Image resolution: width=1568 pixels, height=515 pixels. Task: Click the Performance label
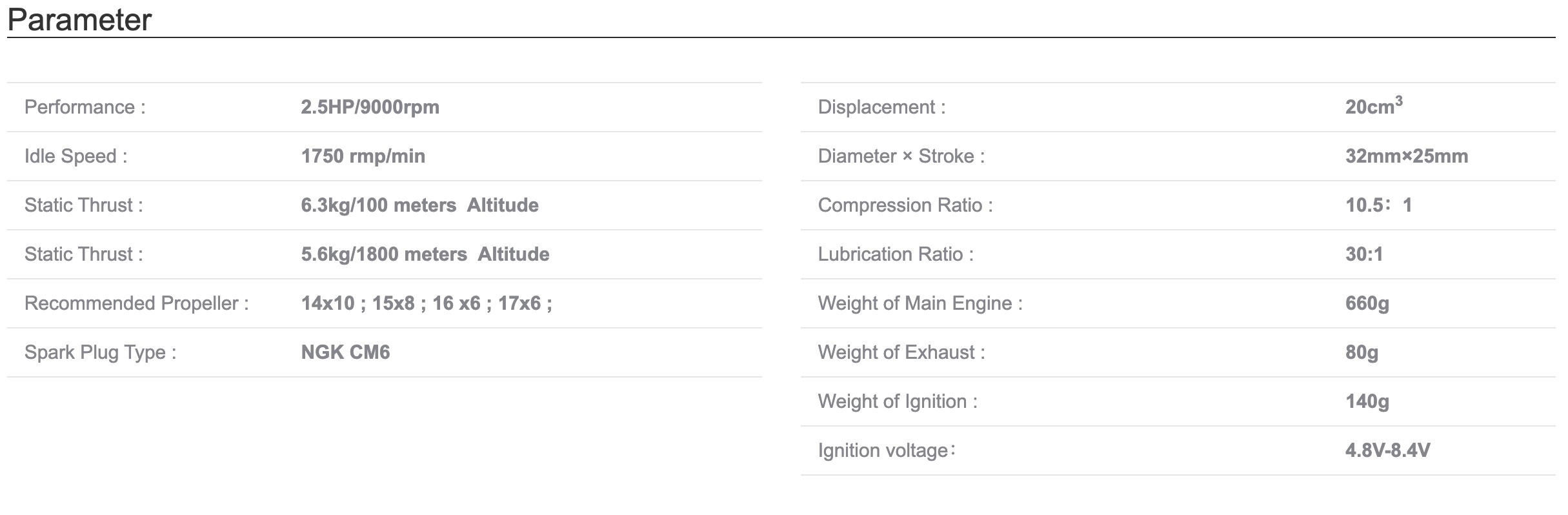point(85,107)
